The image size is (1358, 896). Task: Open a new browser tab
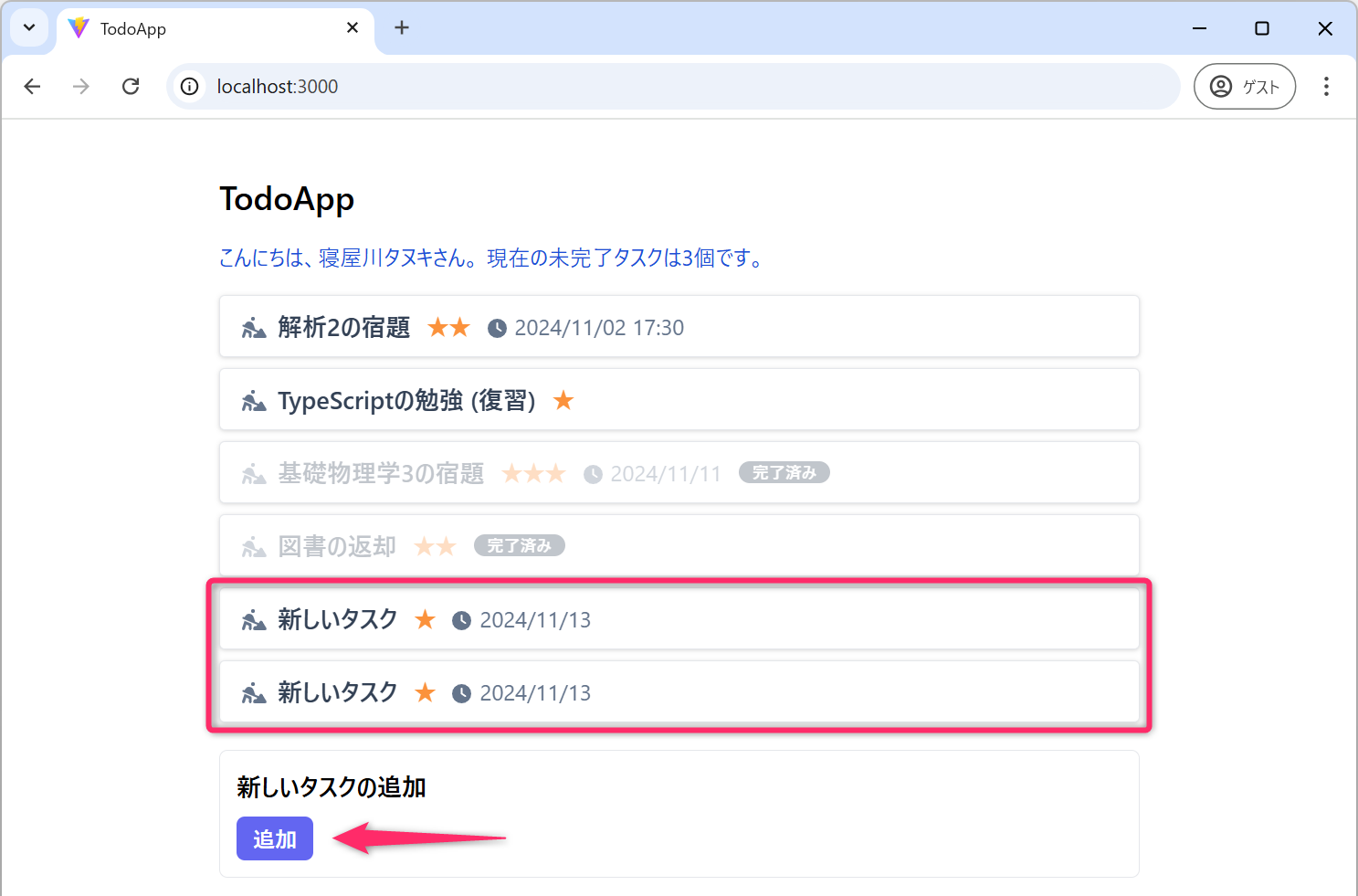402,28
